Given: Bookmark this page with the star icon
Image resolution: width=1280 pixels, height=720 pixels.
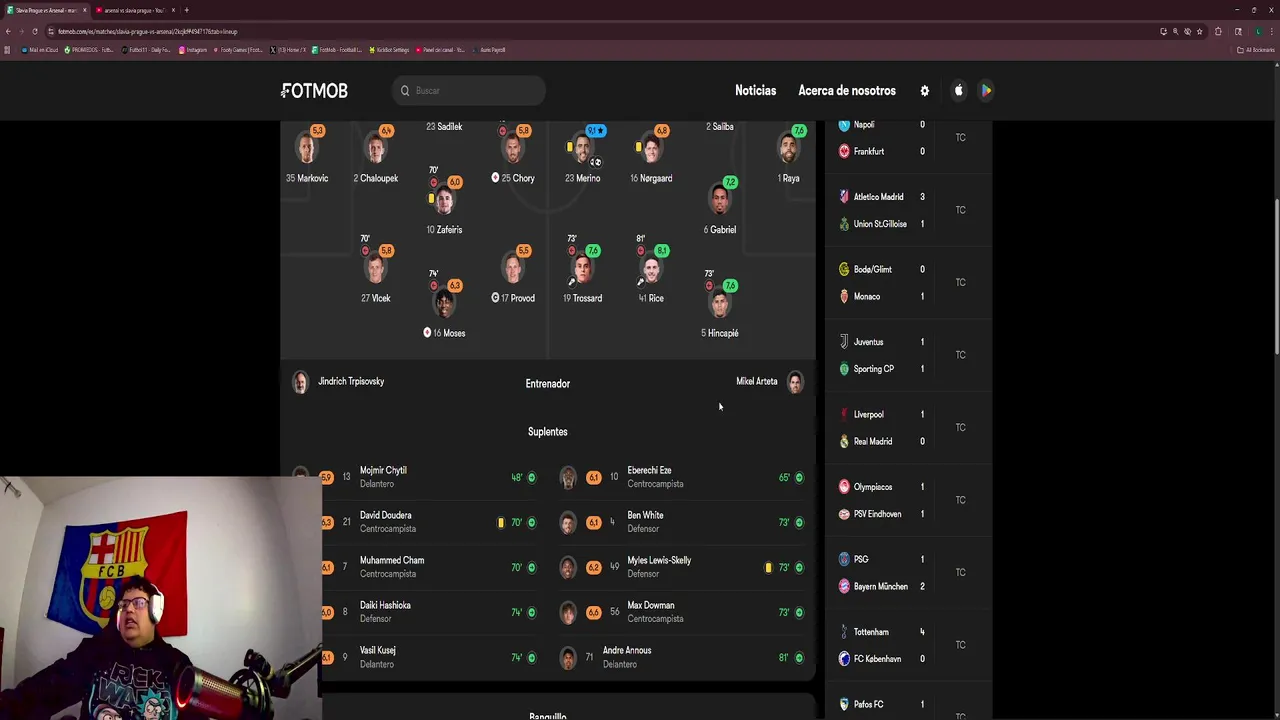Looking at the screenshot, I should point(1199,31).
